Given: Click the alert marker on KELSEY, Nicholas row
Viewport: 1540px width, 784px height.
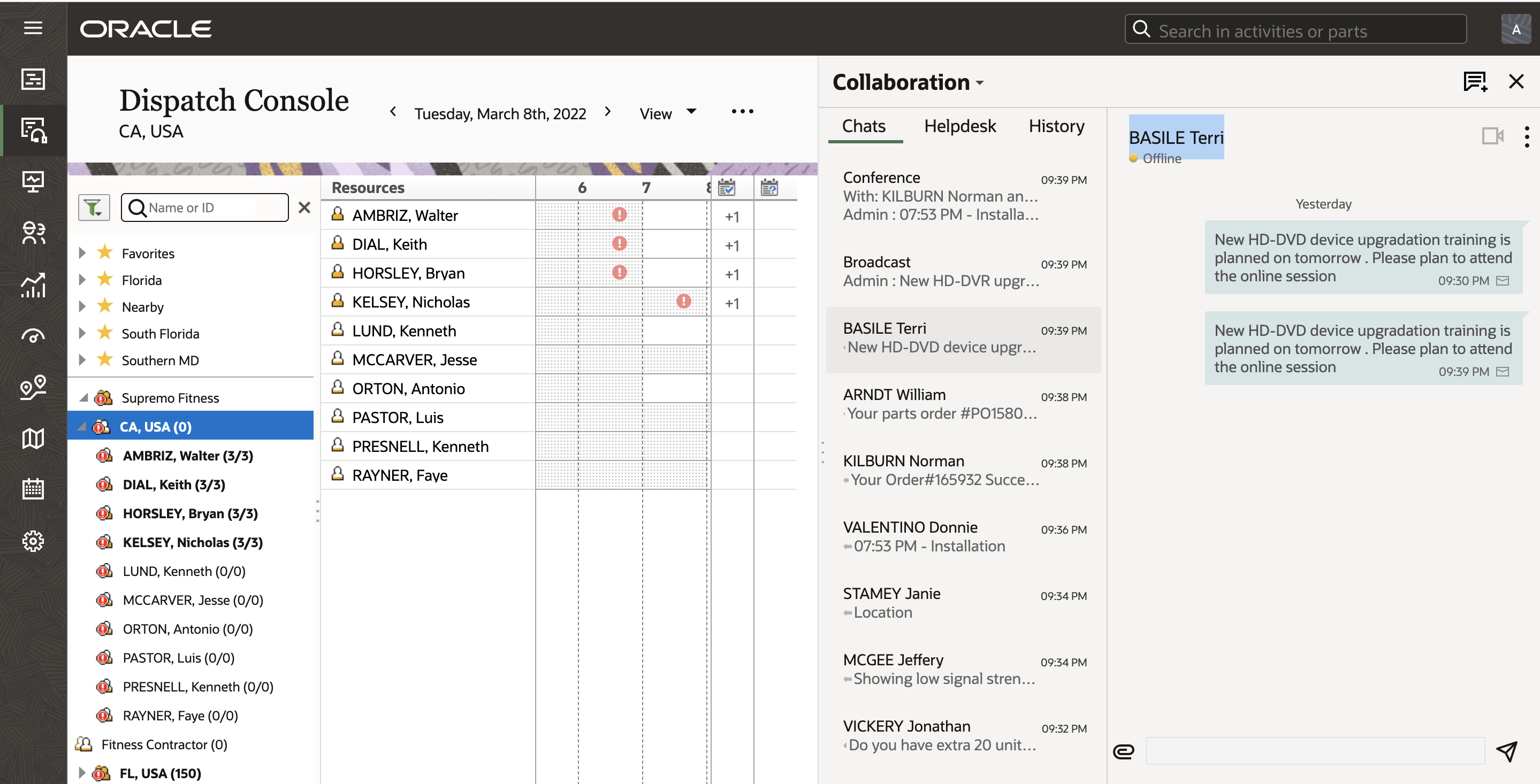Looking at the screenshot, I should pyautogui.click(x=683, y=301).
